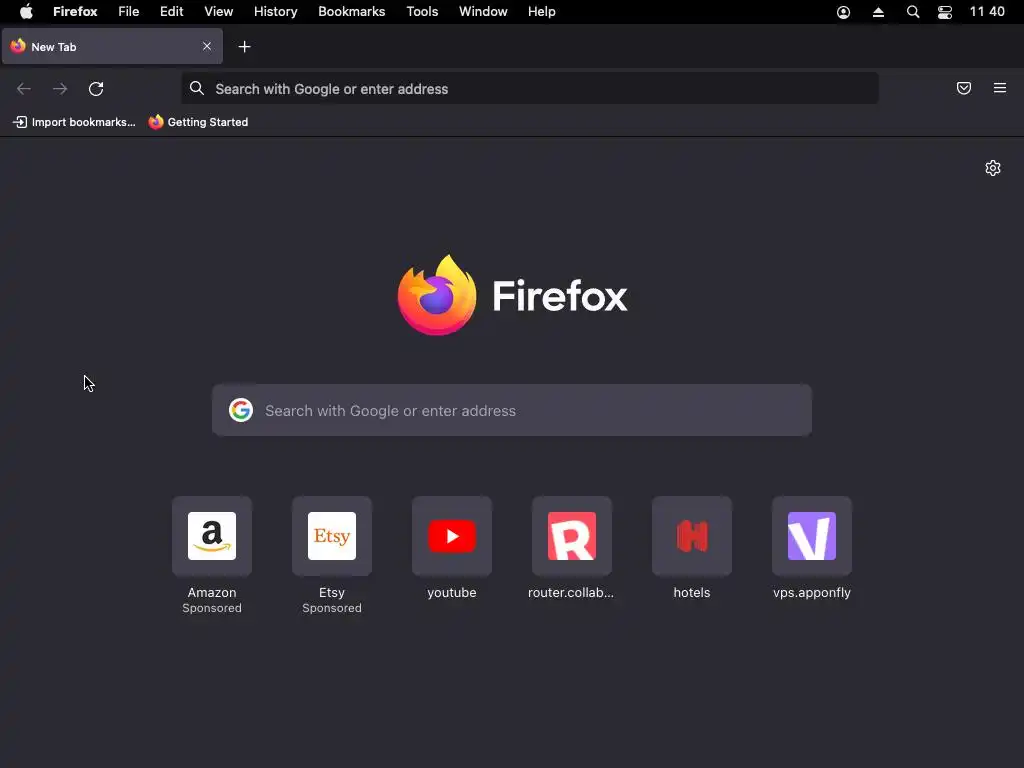1024x768 pixels.
Task: Open the Apple menu
Action: (x=26, y=12)
